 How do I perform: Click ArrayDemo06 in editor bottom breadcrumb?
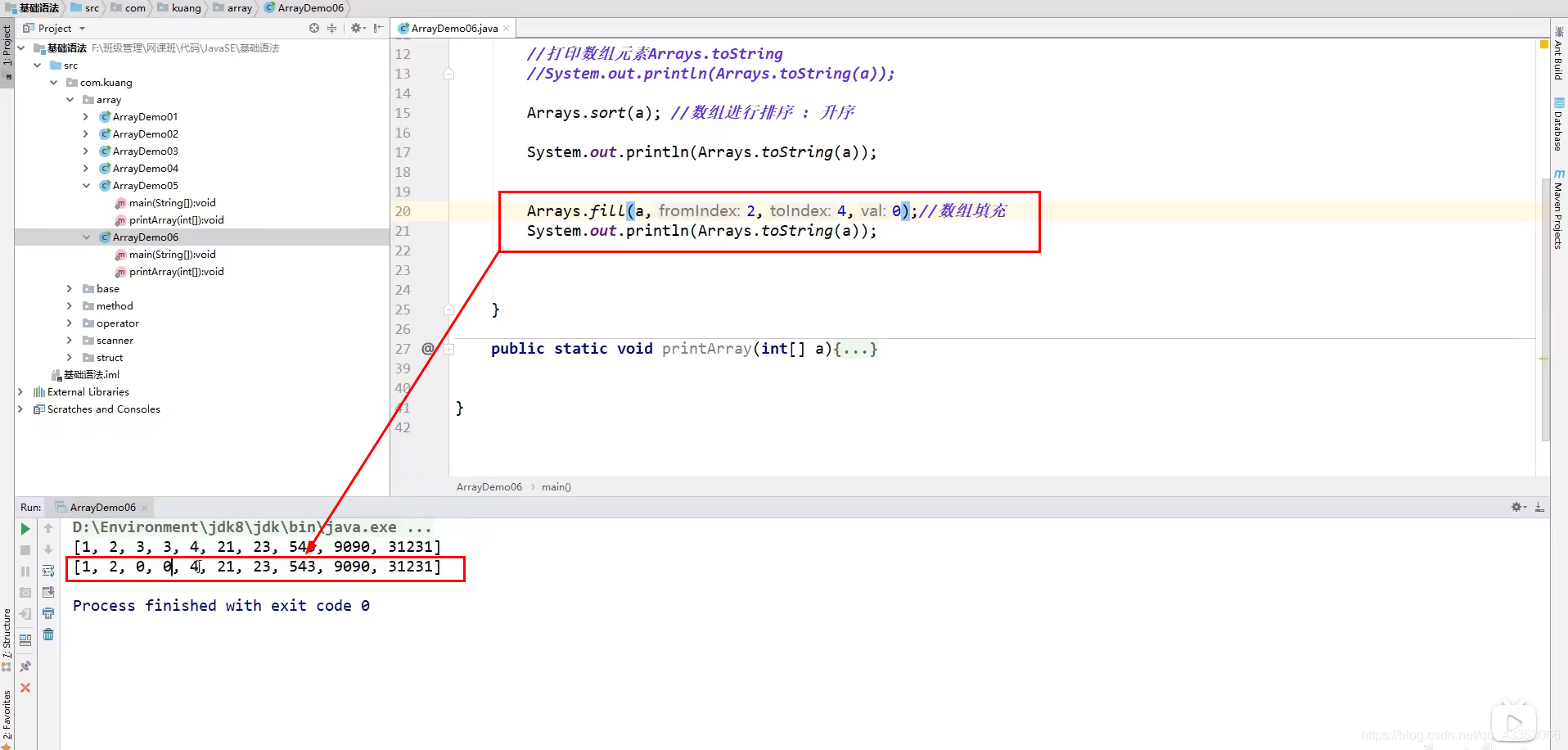click(489, 487)
